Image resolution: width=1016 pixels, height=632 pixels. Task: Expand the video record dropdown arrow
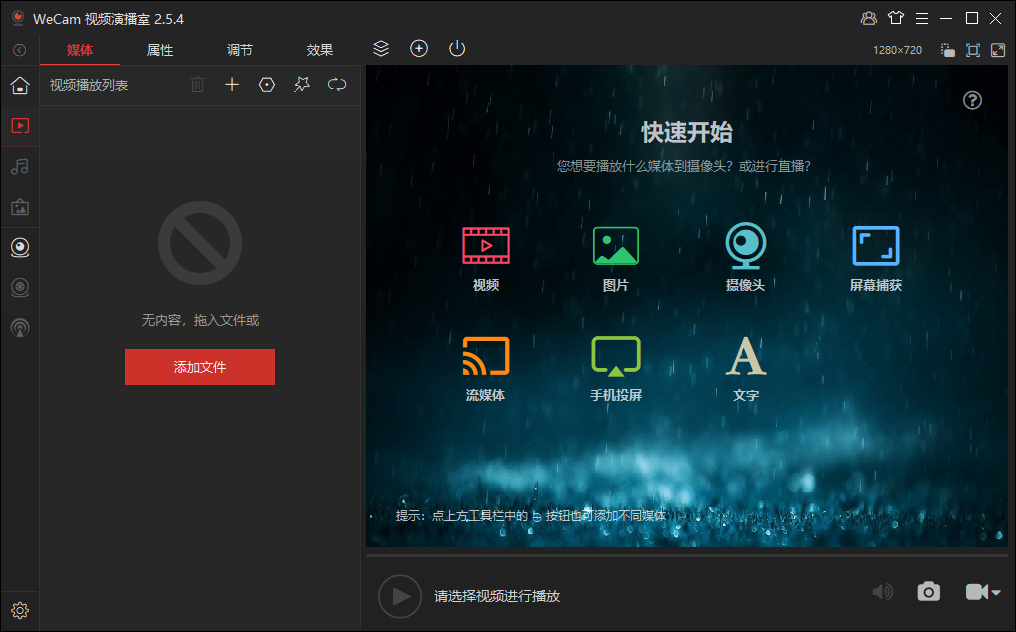pos(996,592)
